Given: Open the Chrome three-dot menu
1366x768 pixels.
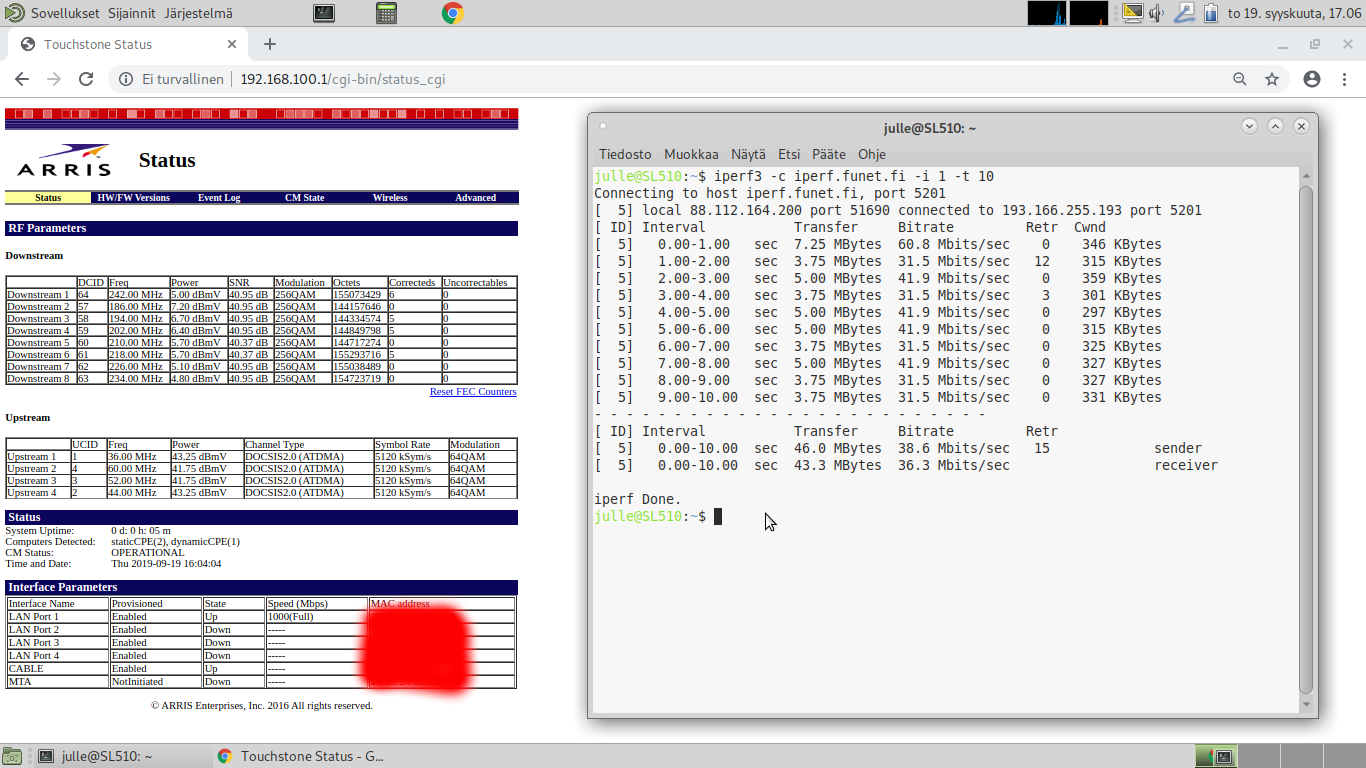Looking at the screenshot, I should (x=1344, y=79).
